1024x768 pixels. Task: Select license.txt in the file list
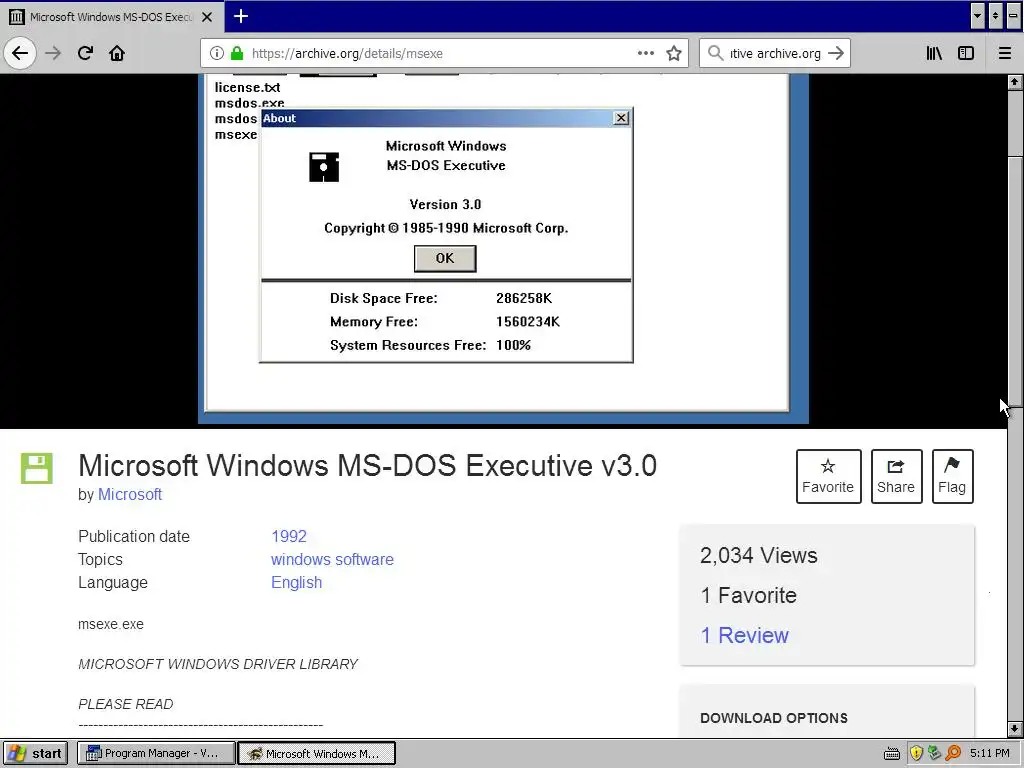point(248,87)
